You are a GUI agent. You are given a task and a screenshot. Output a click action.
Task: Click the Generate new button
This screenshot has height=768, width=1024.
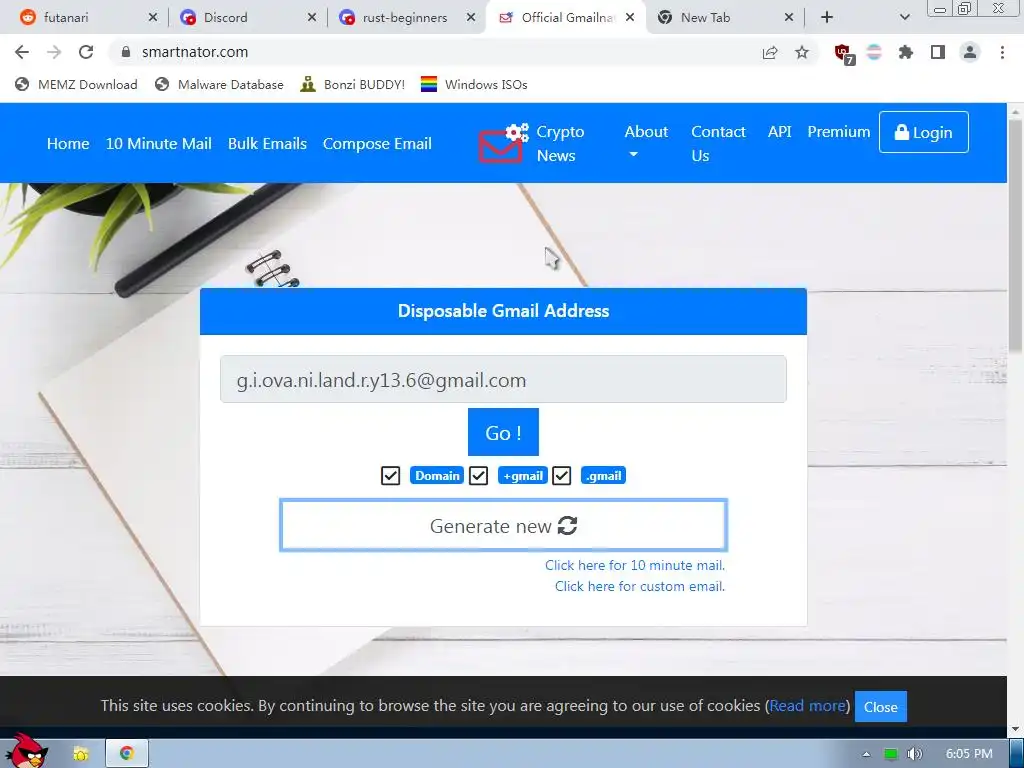(503, 526)
